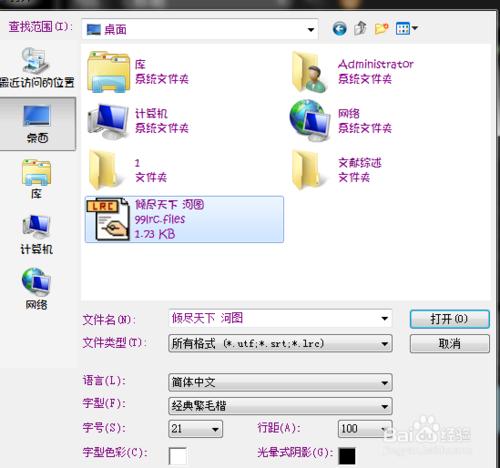Select 网络 in the left sidebar

pos(36,289)
